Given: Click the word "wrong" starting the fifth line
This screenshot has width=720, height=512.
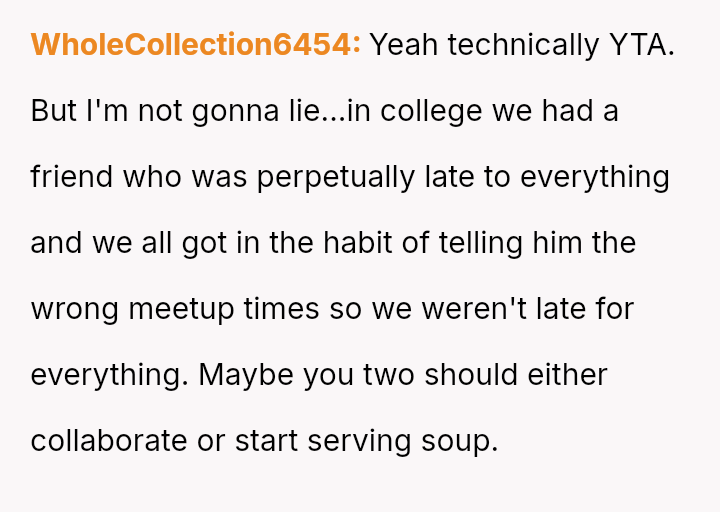Looking at the screenshot, I should coord(75,309).
